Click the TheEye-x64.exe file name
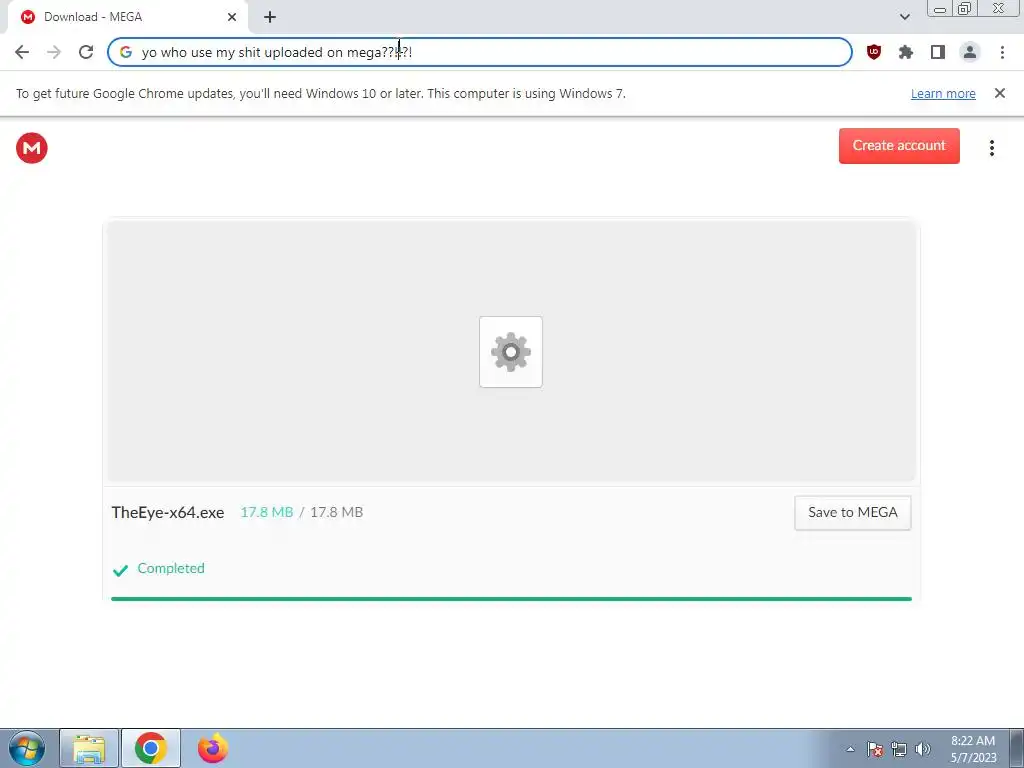 pyautogui.click(x=168, y=513)
